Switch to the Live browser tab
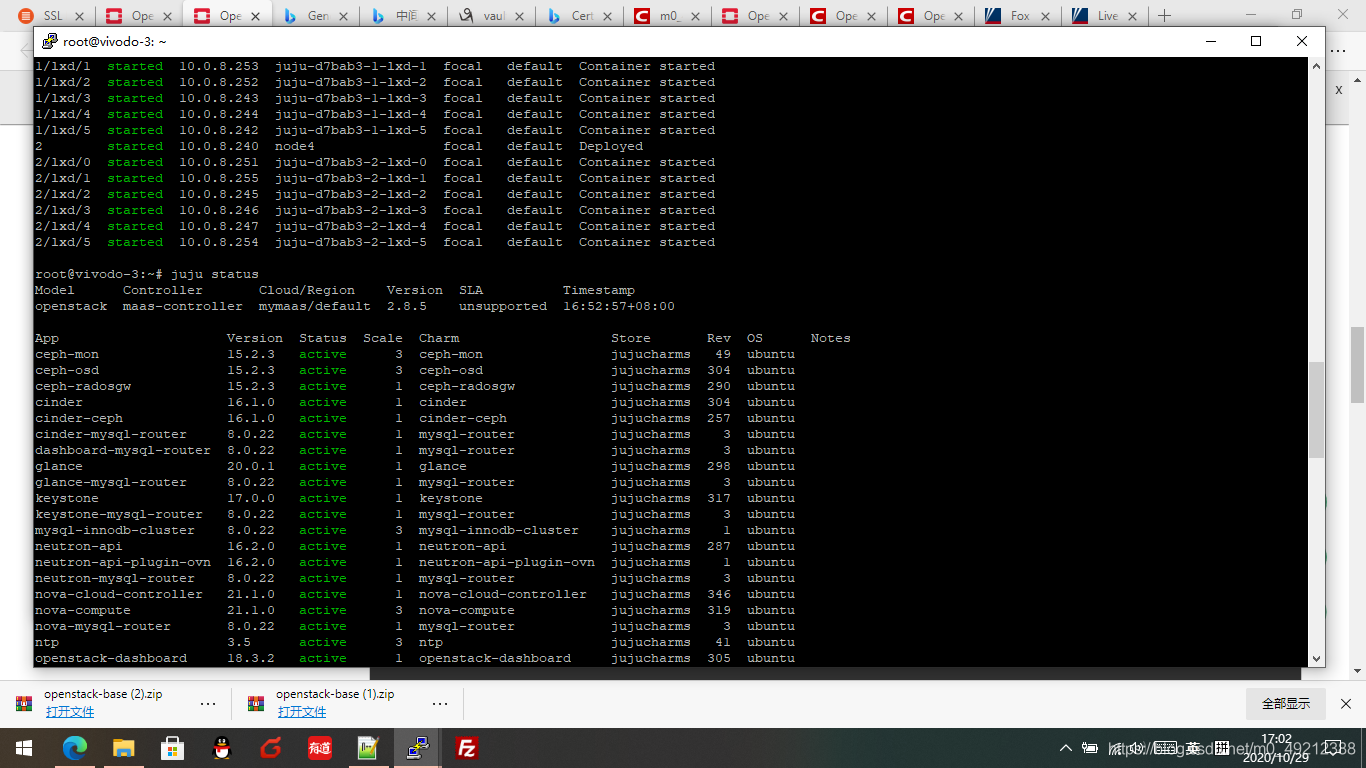Screen dimensions: 1366x768 point(1106,16)
